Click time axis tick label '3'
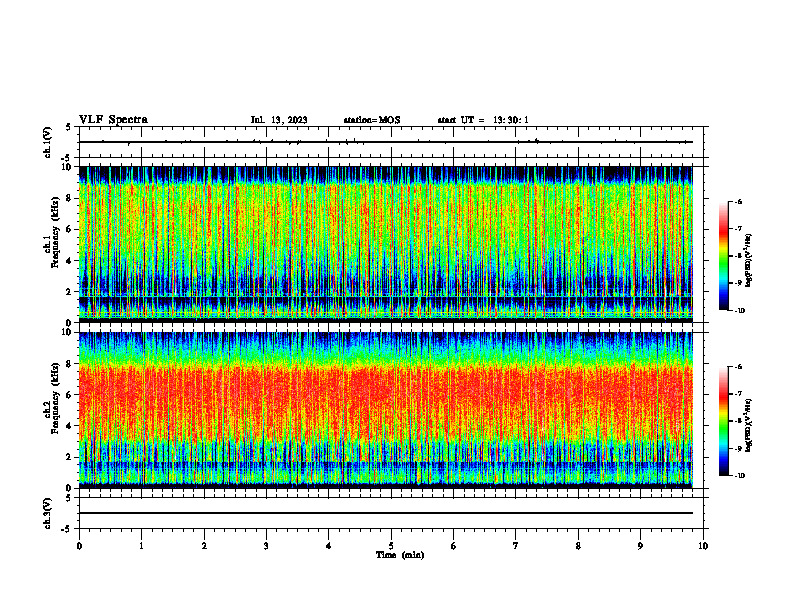The width and height of the screenshot is (792, 612). (x=266, y=546)
